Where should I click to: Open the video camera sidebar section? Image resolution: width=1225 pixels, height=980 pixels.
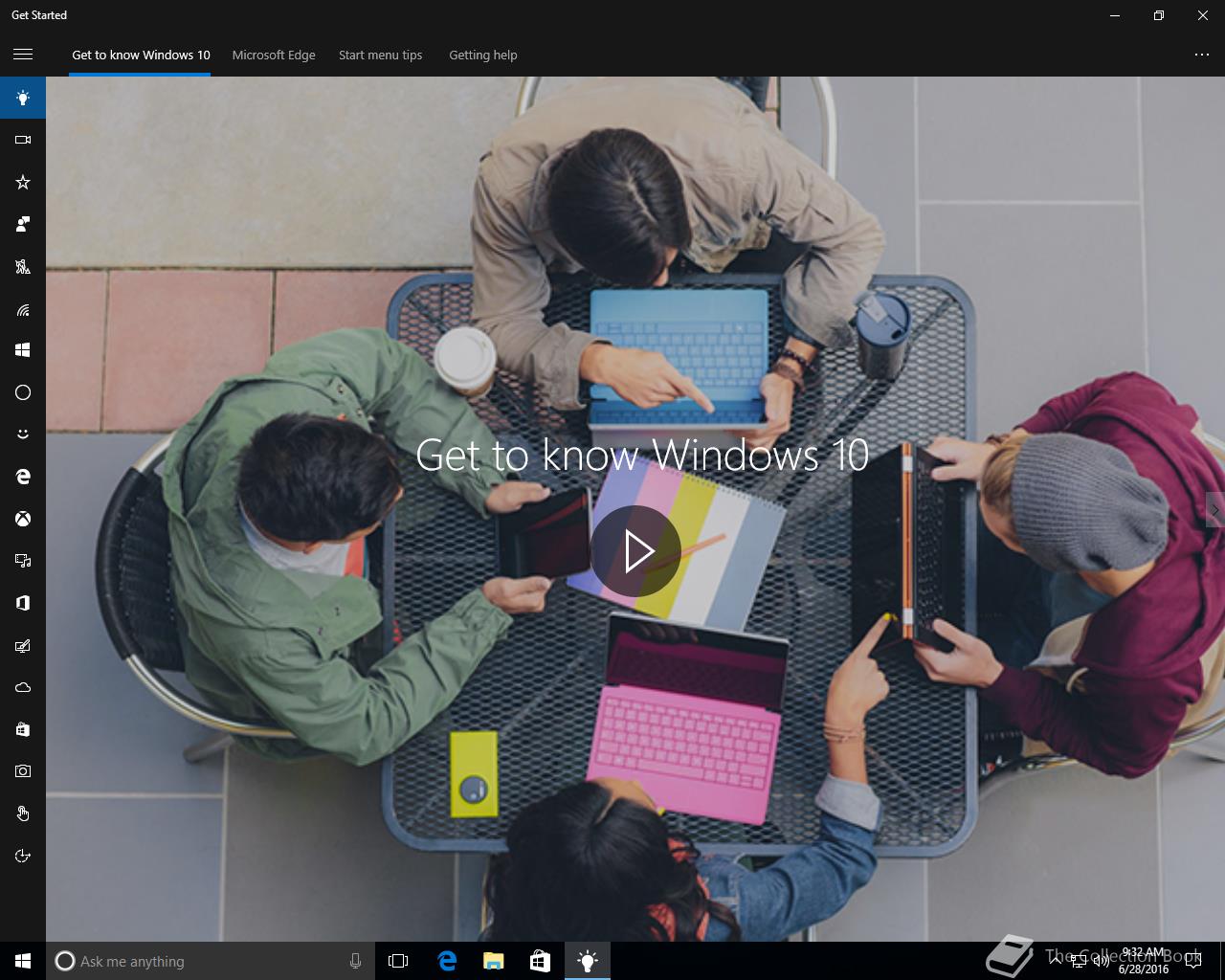pos(23,140)
